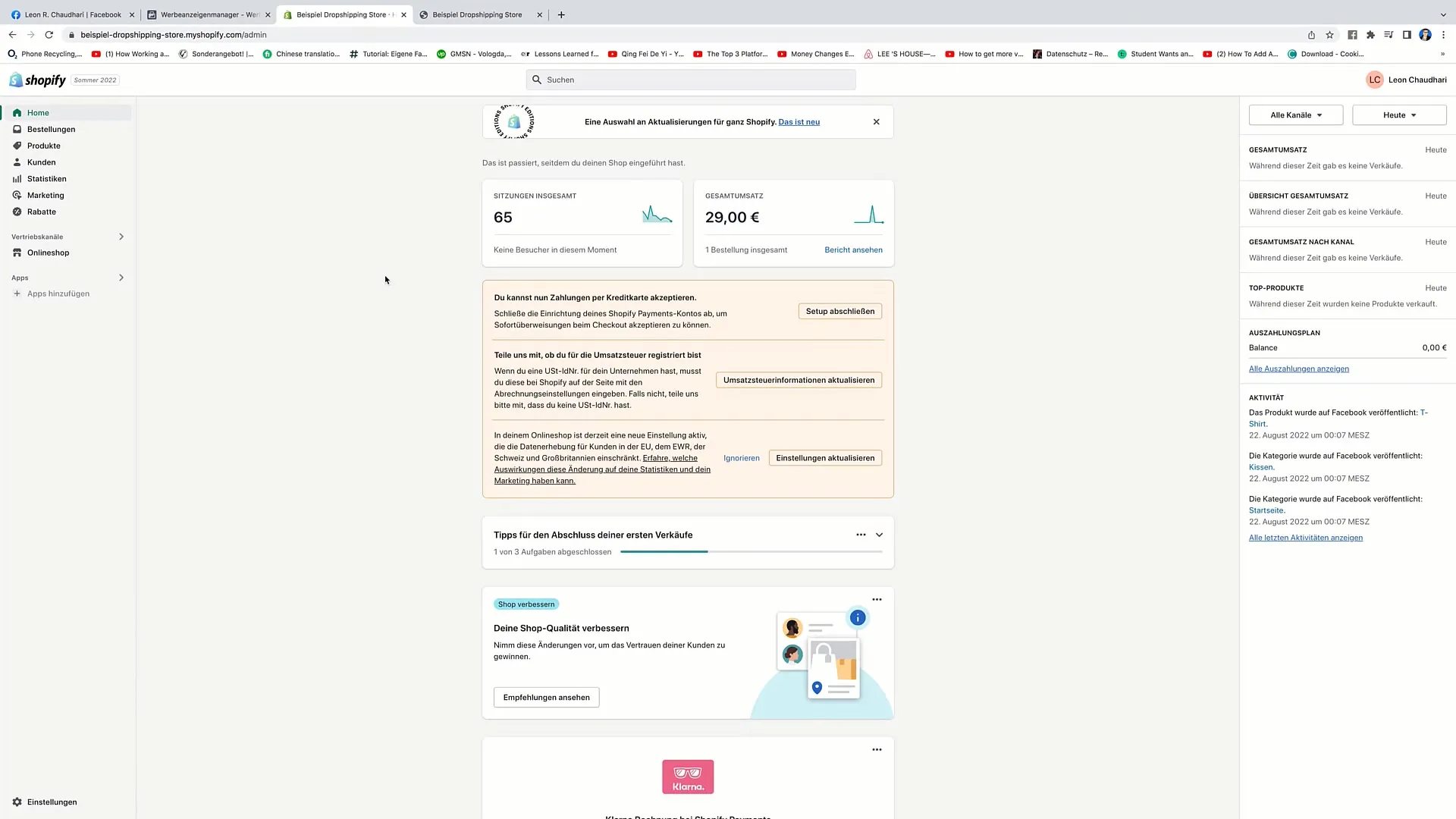This screenshot has width=1456, height=819.
Task: Open Leon Chaudhari account avatar
Action: 1374,80
